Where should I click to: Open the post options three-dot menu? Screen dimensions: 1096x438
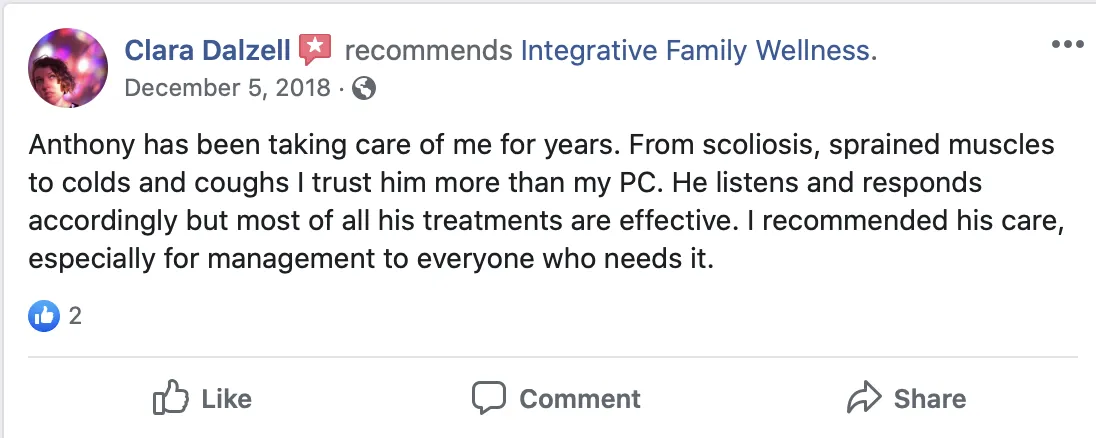1067,46
